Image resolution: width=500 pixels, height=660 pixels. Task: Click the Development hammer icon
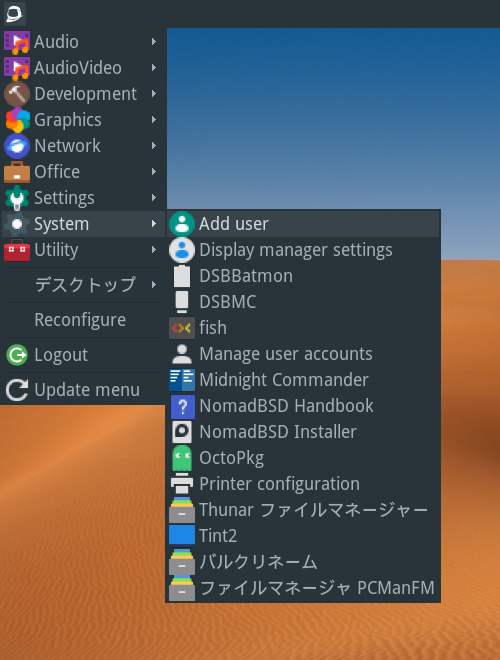point(17,94)
